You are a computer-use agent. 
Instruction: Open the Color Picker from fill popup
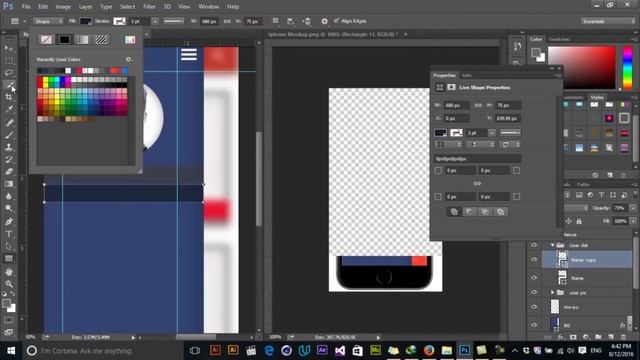click(x=130, y=40)
